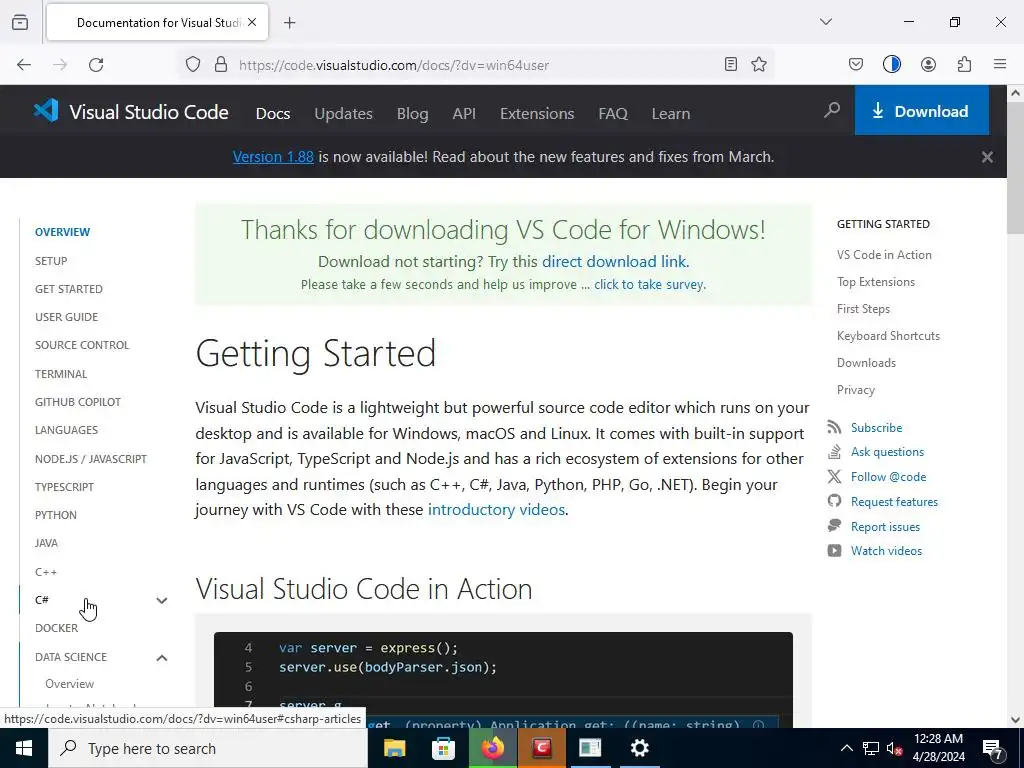List all tabs with the dropdown chevron
Screen dimensions: 1024x768
point(825,22)
